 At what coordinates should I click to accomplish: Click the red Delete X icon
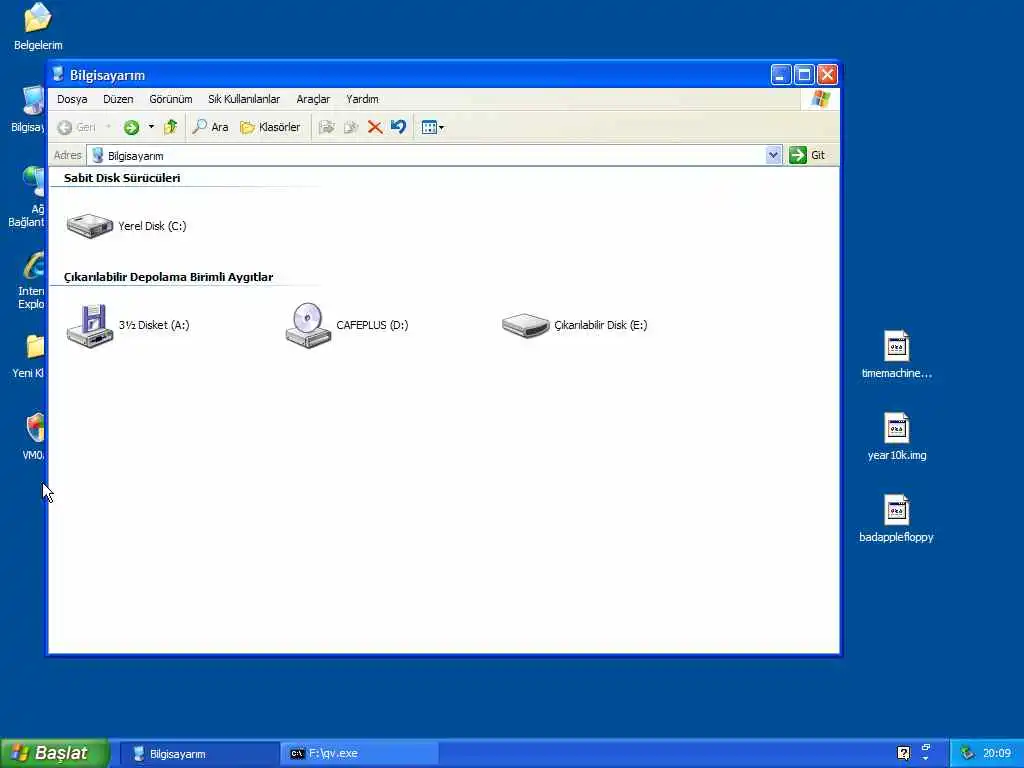tap(375, 127)
